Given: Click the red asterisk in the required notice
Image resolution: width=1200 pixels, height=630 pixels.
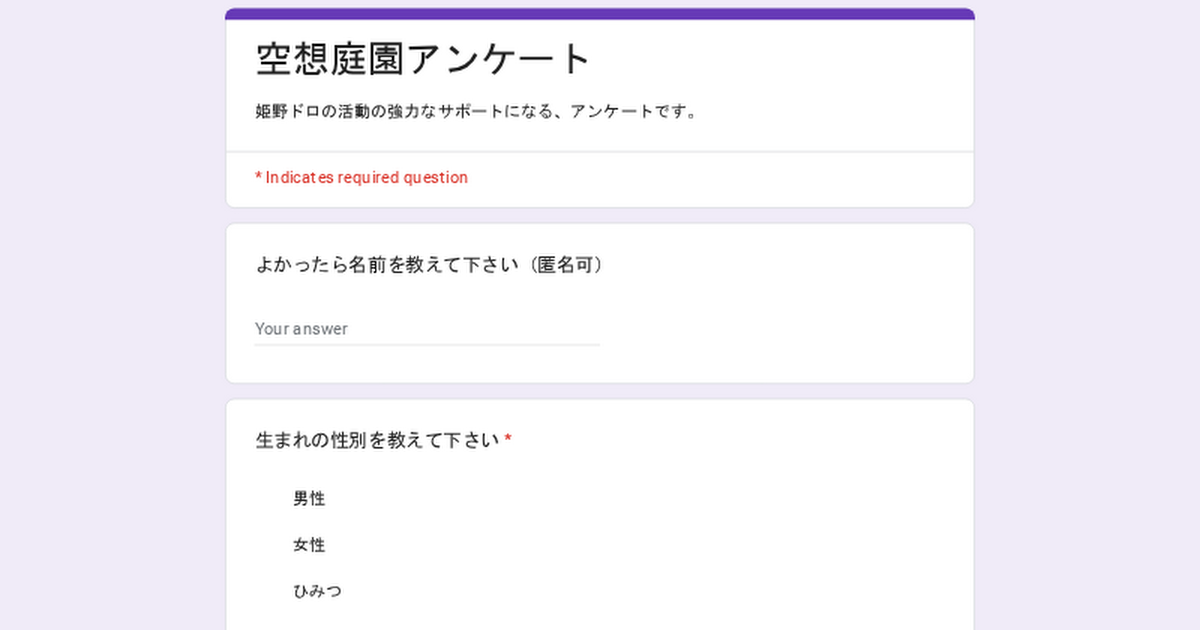Looking at the screenshot, I should click(x=258, y=177).
